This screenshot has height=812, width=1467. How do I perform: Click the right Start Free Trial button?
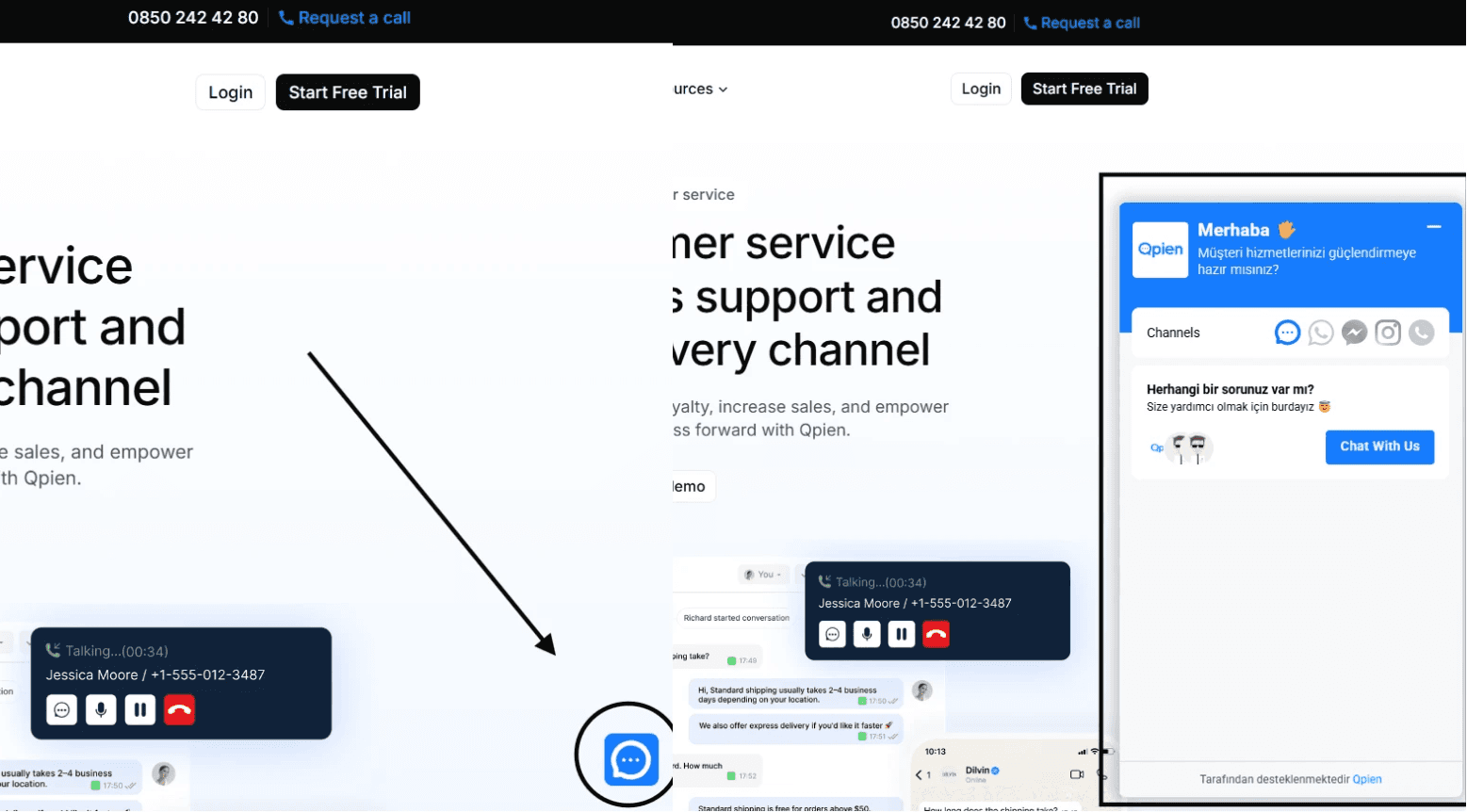pyautogui.click(x=1084, y=89)
